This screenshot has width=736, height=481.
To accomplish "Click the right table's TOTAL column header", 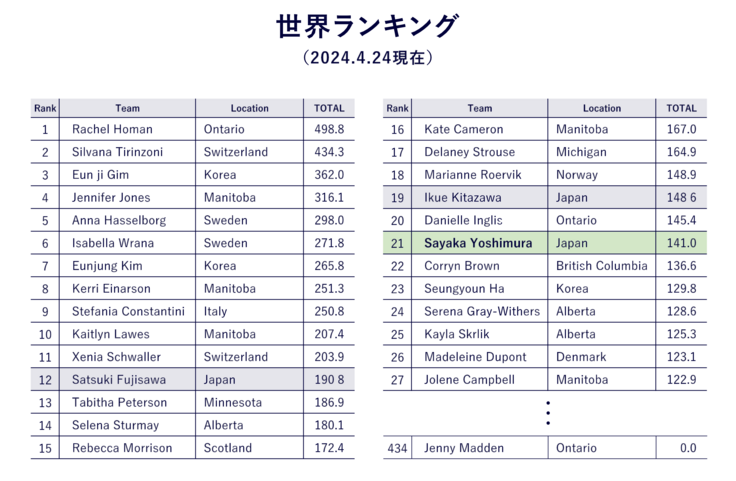I will [681, 108].
